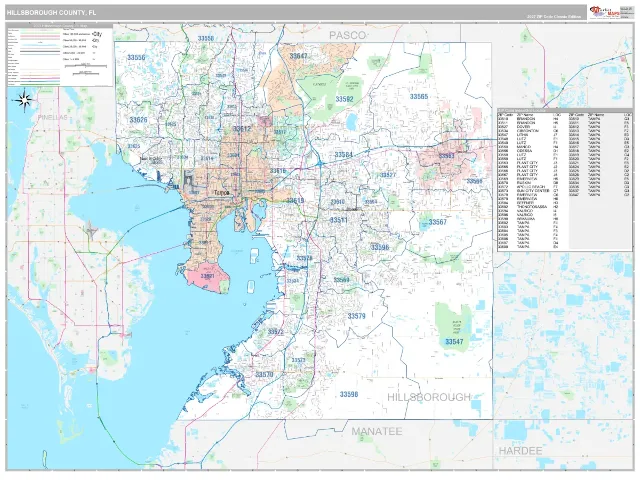Click ZIP code label 33570
640x480 pixels.
pos(264,374)
